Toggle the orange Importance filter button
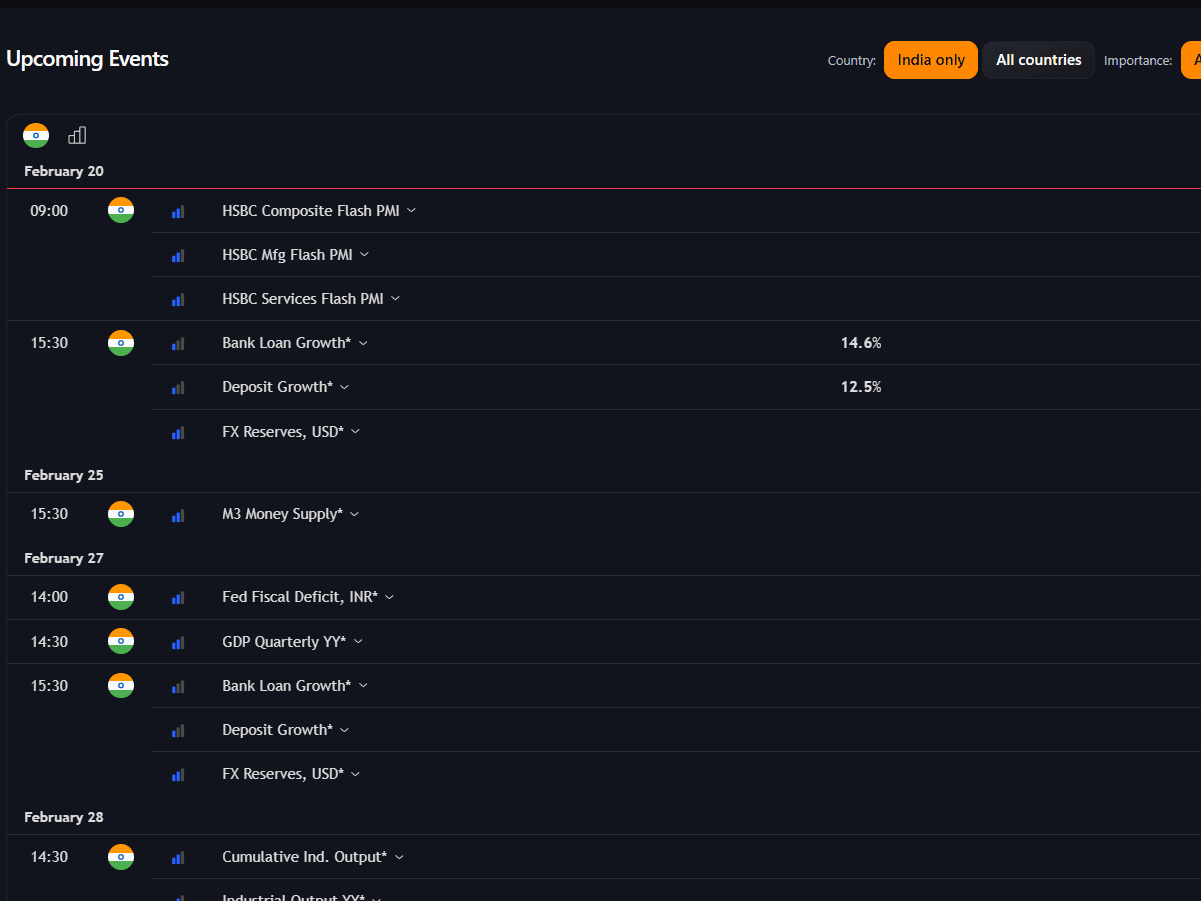The height and width of the screenshot is (901, 1201). [1192, 60]
